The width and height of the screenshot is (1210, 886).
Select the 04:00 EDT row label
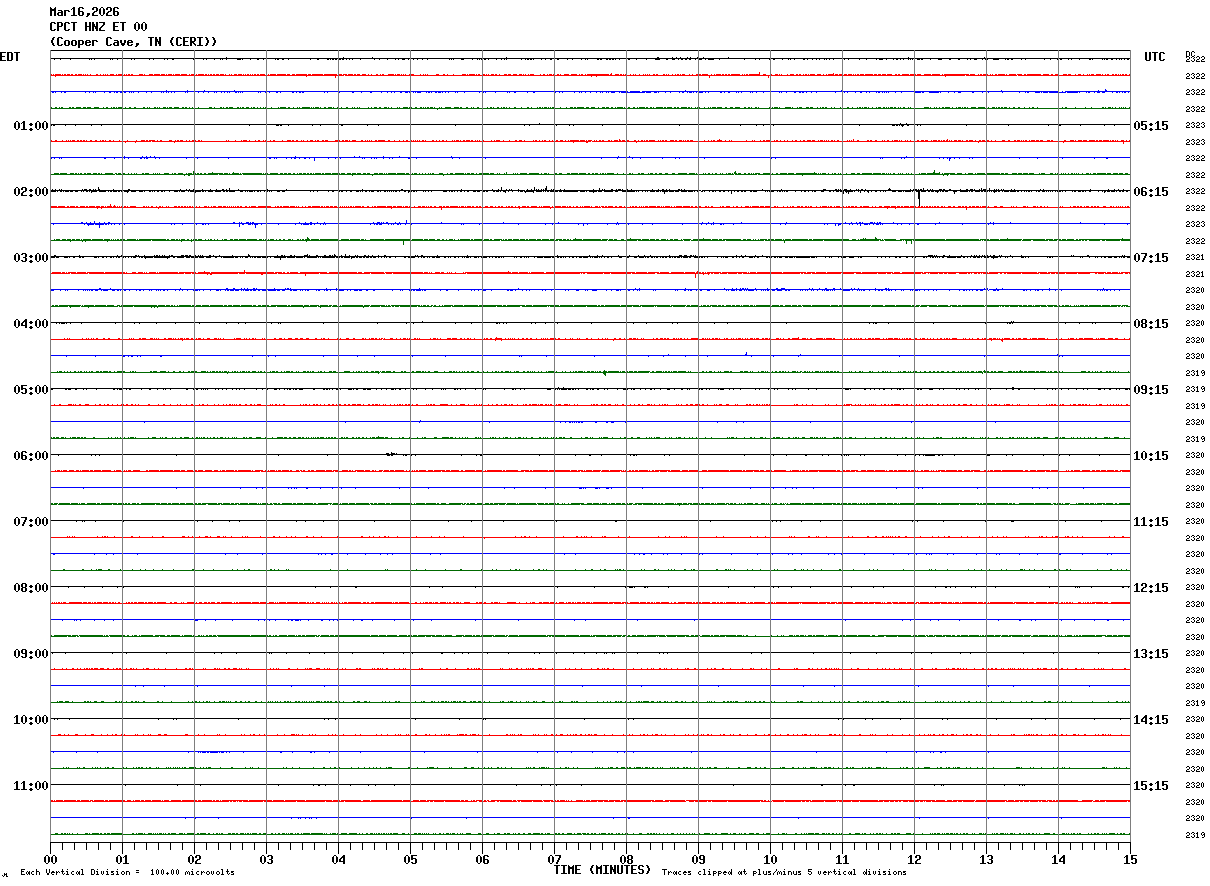[31, 324]
